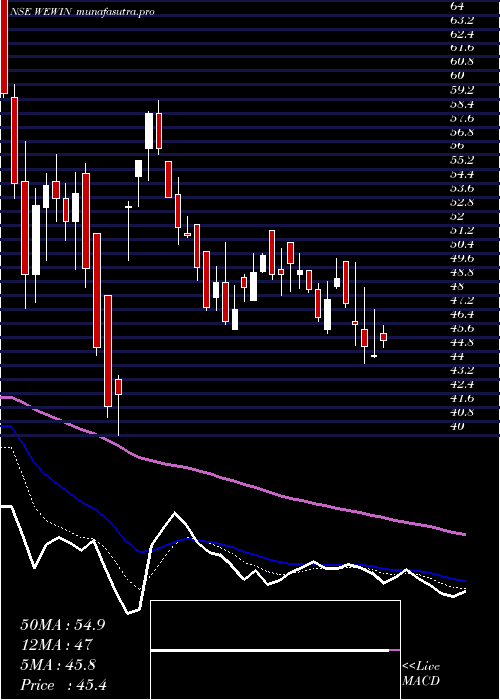Screen dimensions: 500x700
Task: Click the 50.4 price axis label
Action: point(462,244)
